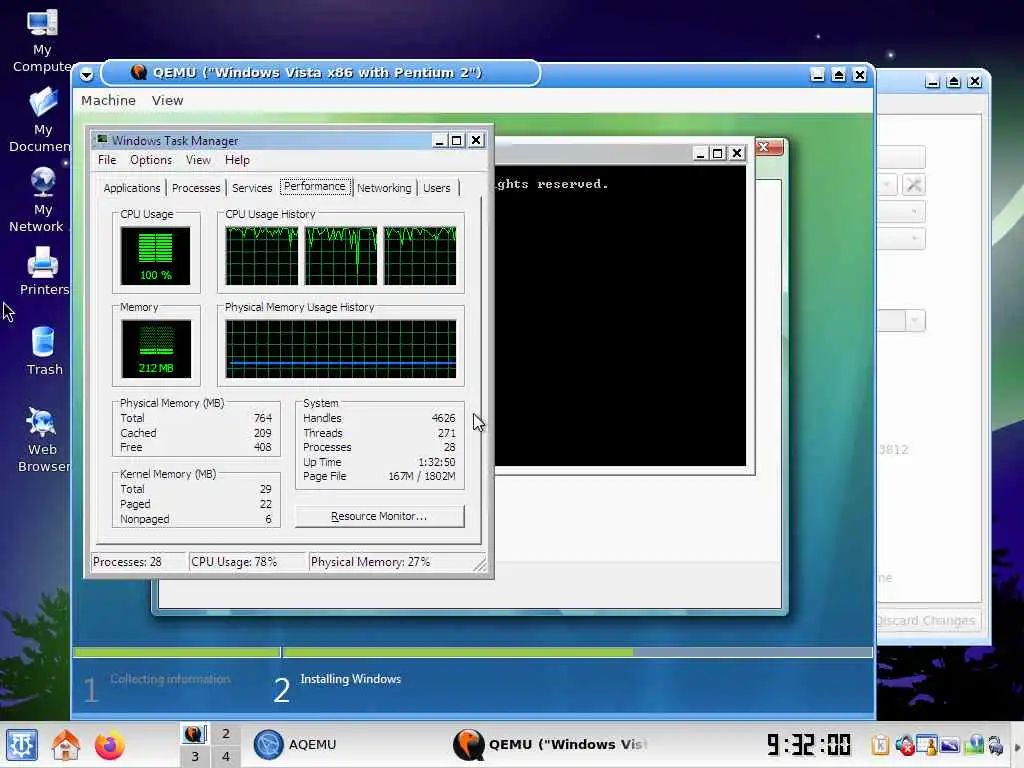Close the Windows installer with red X
The image size is (1024, 768).
(x=768, y=147)
